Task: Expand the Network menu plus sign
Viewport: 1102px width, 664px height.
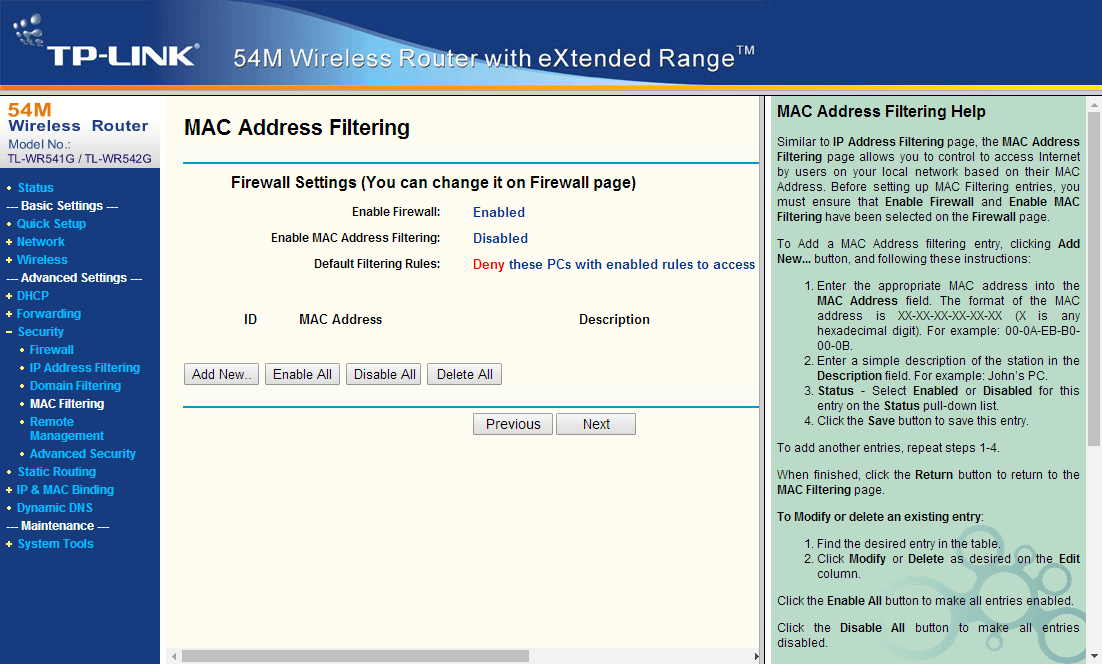Action: point(9,242)
